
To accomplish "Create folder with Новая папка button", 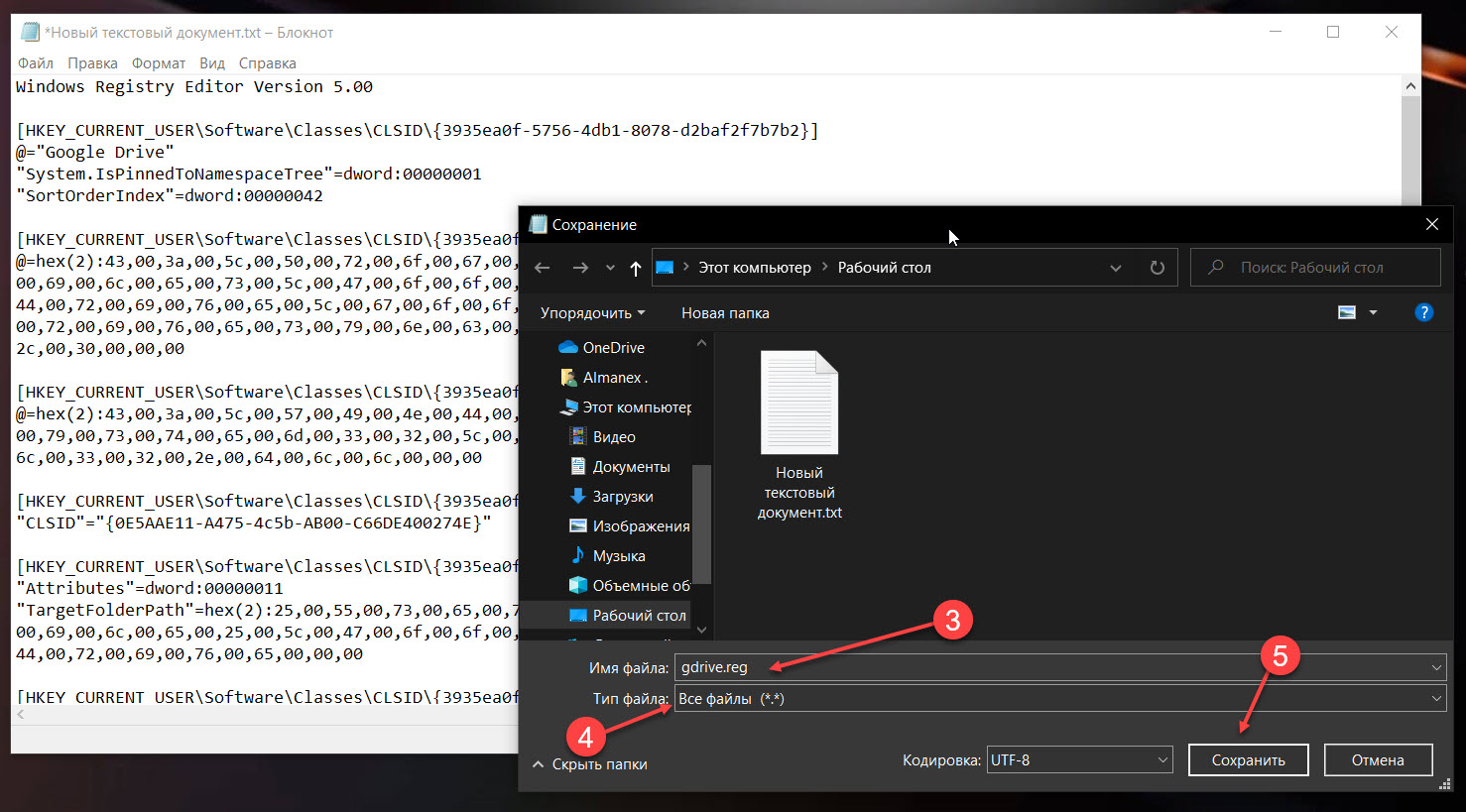I will (x=725, y=313).
